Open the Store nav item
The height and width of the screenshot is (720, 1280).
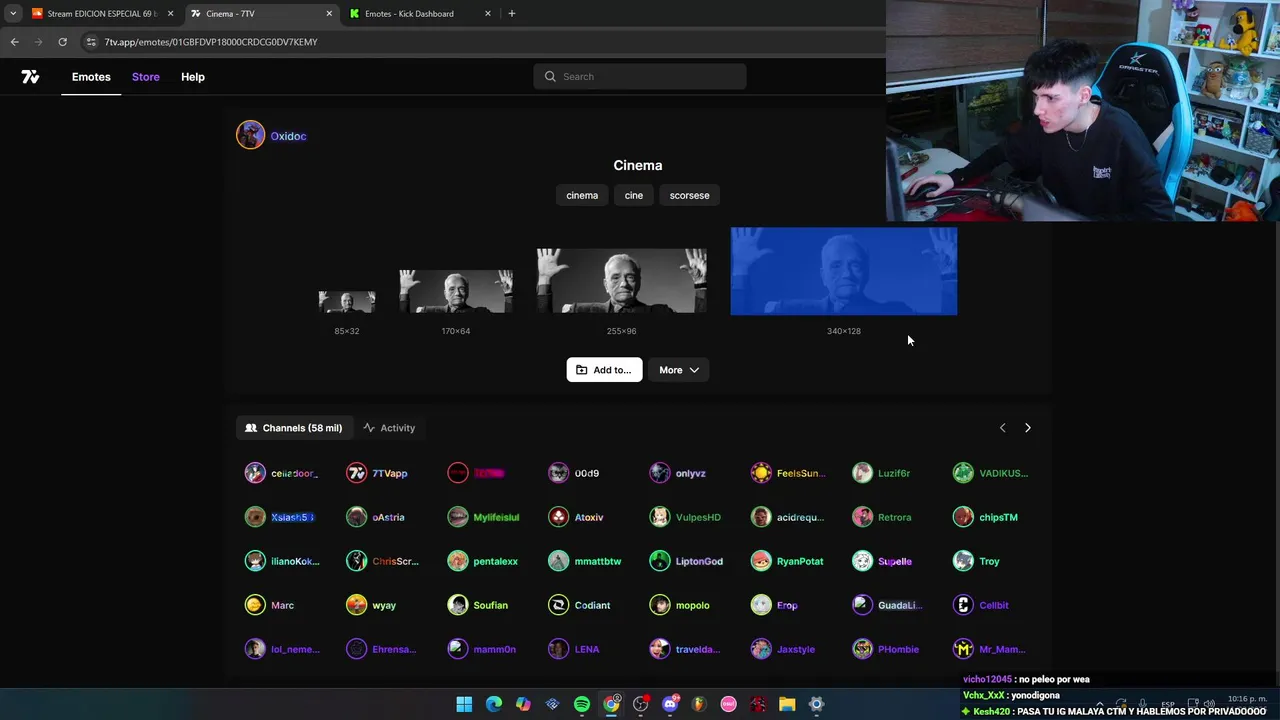[146, 77]
